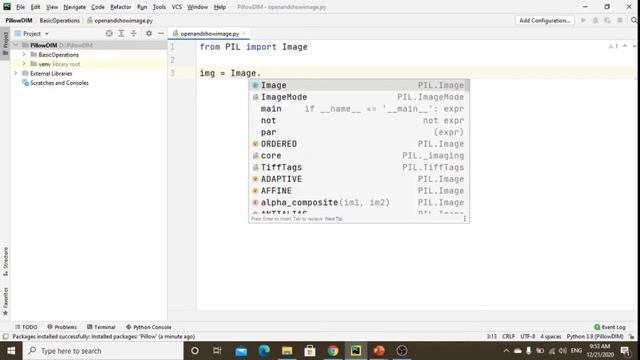
Task: Click the warnings indicator in editor corner
Action: tap(613, 46)
